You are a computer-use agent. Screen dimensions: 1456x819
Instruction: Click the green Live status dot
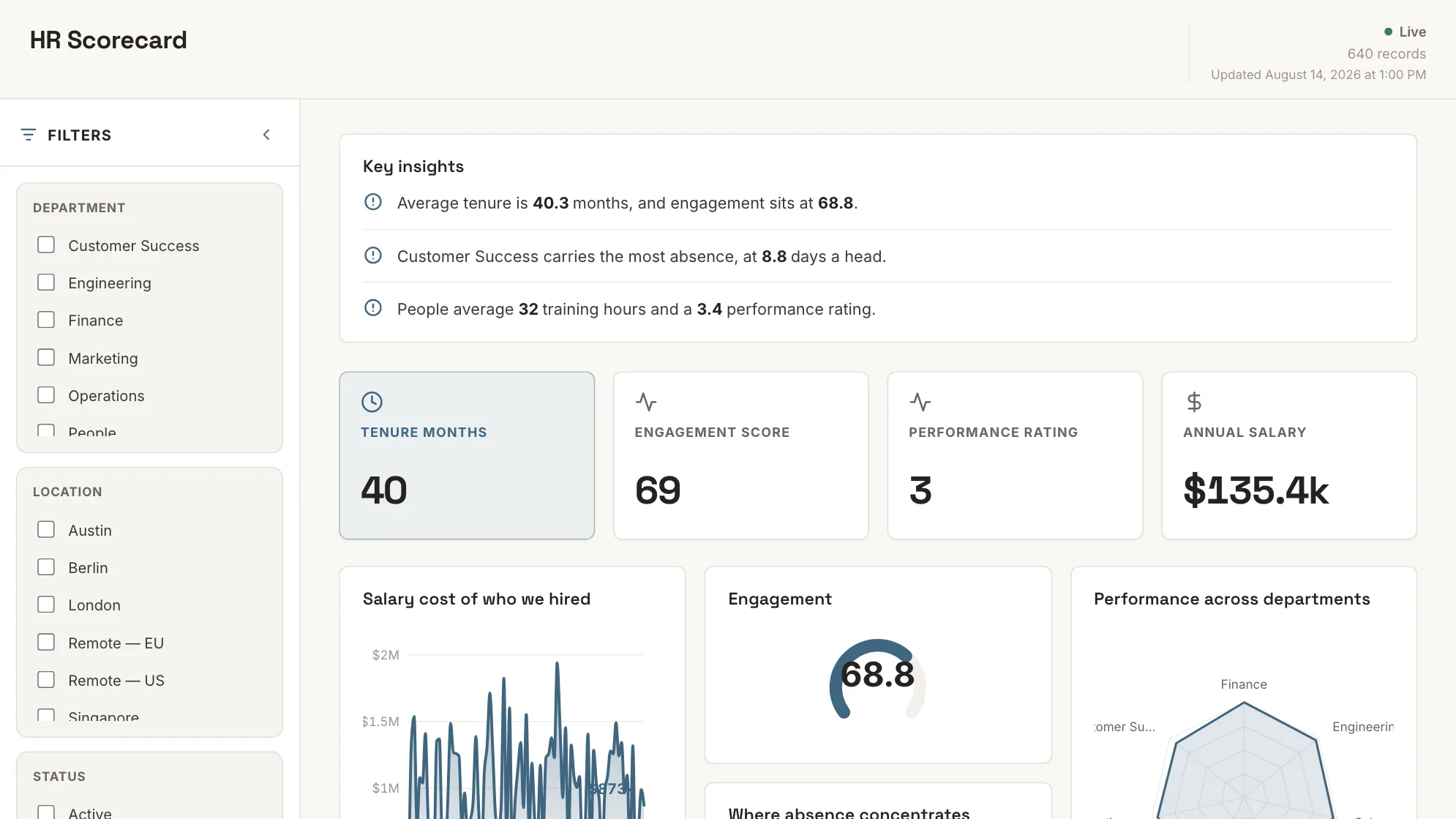point(1388,31)
